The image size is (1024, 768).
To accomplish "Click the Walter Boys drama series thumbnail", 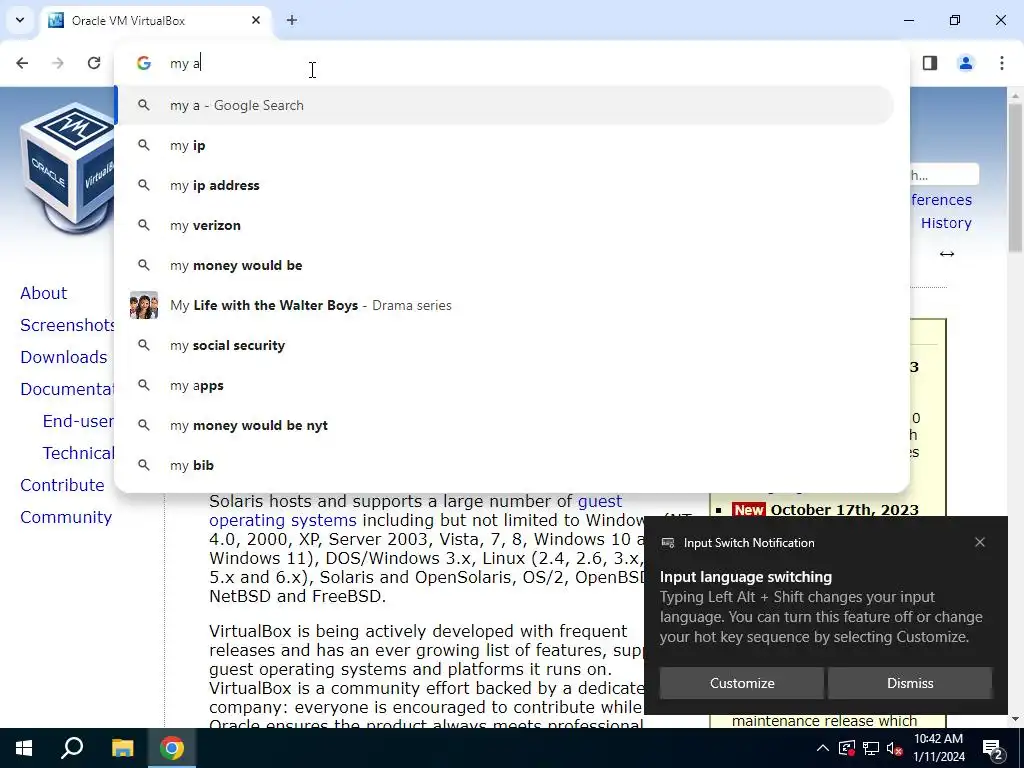I will point(144,305).
